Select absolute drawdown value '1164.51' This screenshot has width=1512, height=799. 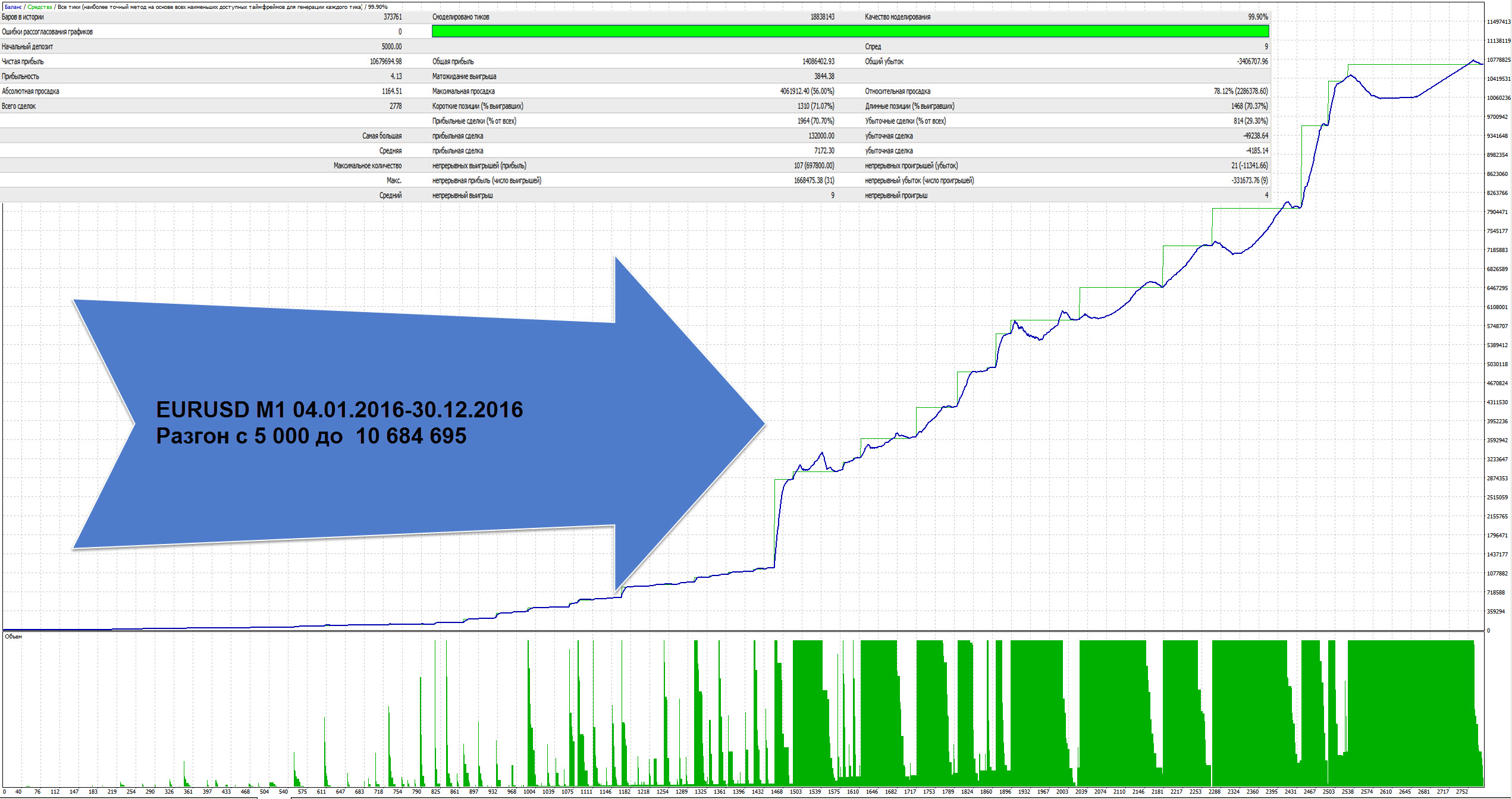click(x=391, y=92)
